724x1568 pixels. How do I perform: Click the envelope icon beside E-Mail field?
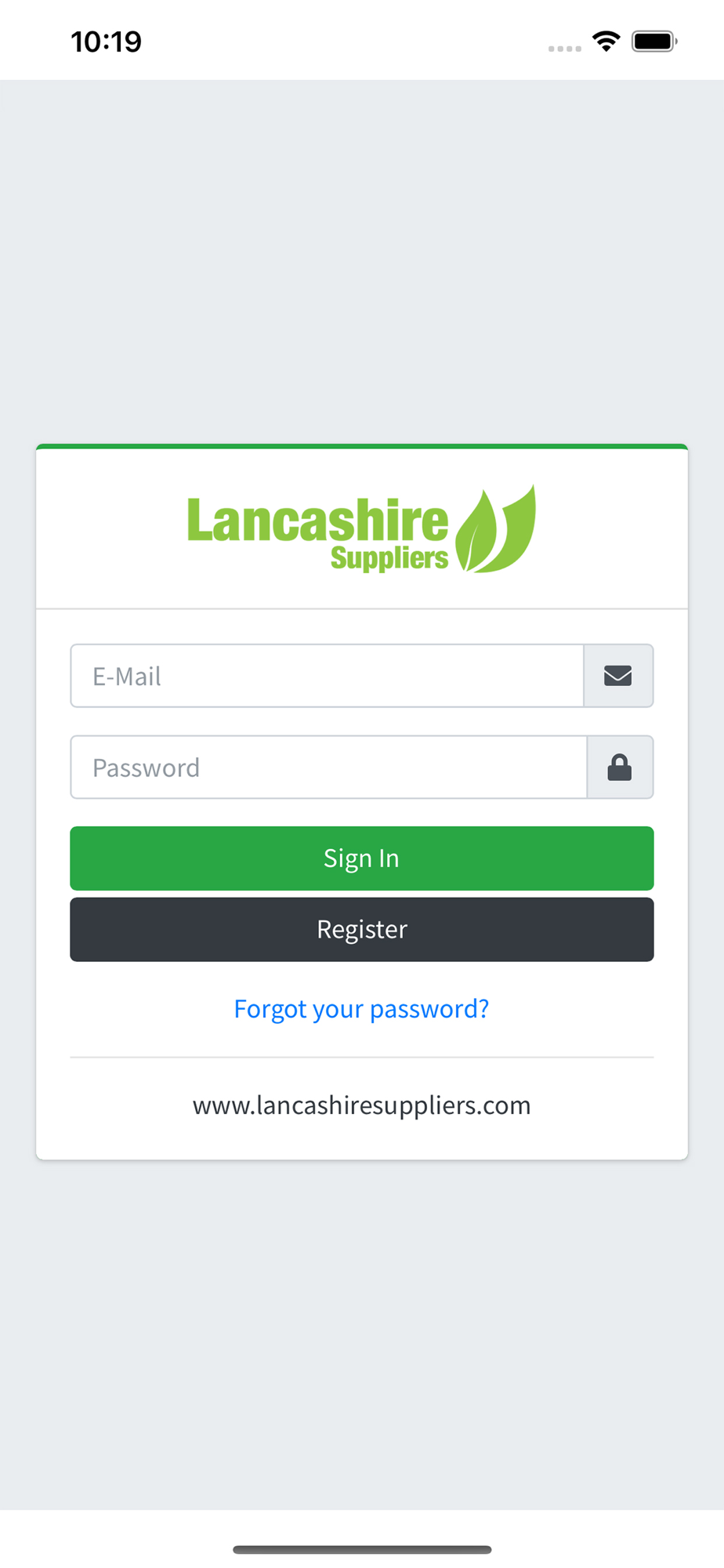(x=618, y=675)
